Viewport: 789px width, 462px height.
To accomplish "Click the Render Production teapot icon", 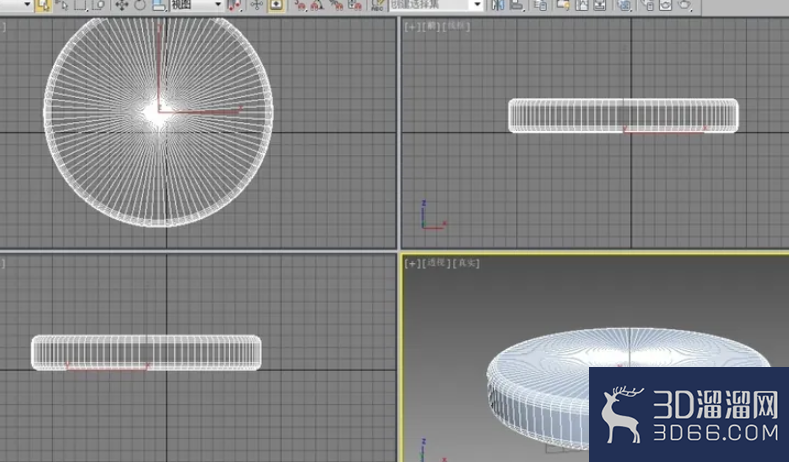I will (x=685, y=5).
